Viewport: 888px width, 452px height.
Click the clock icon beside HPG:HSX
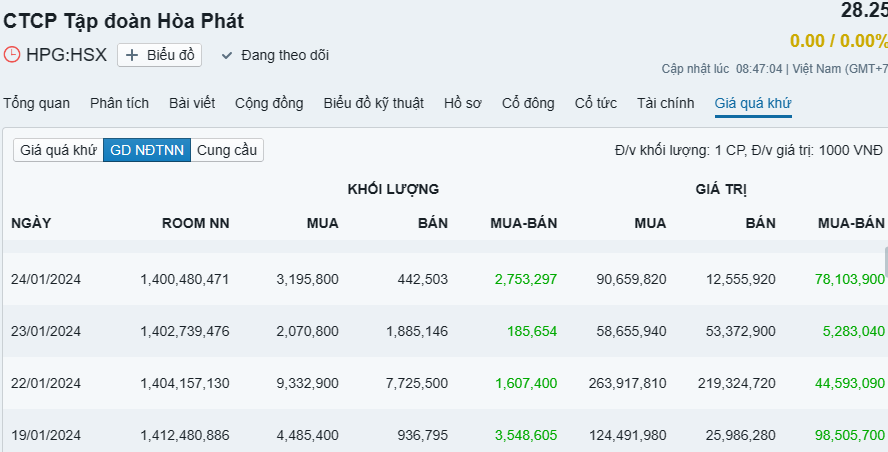(12, 55)
